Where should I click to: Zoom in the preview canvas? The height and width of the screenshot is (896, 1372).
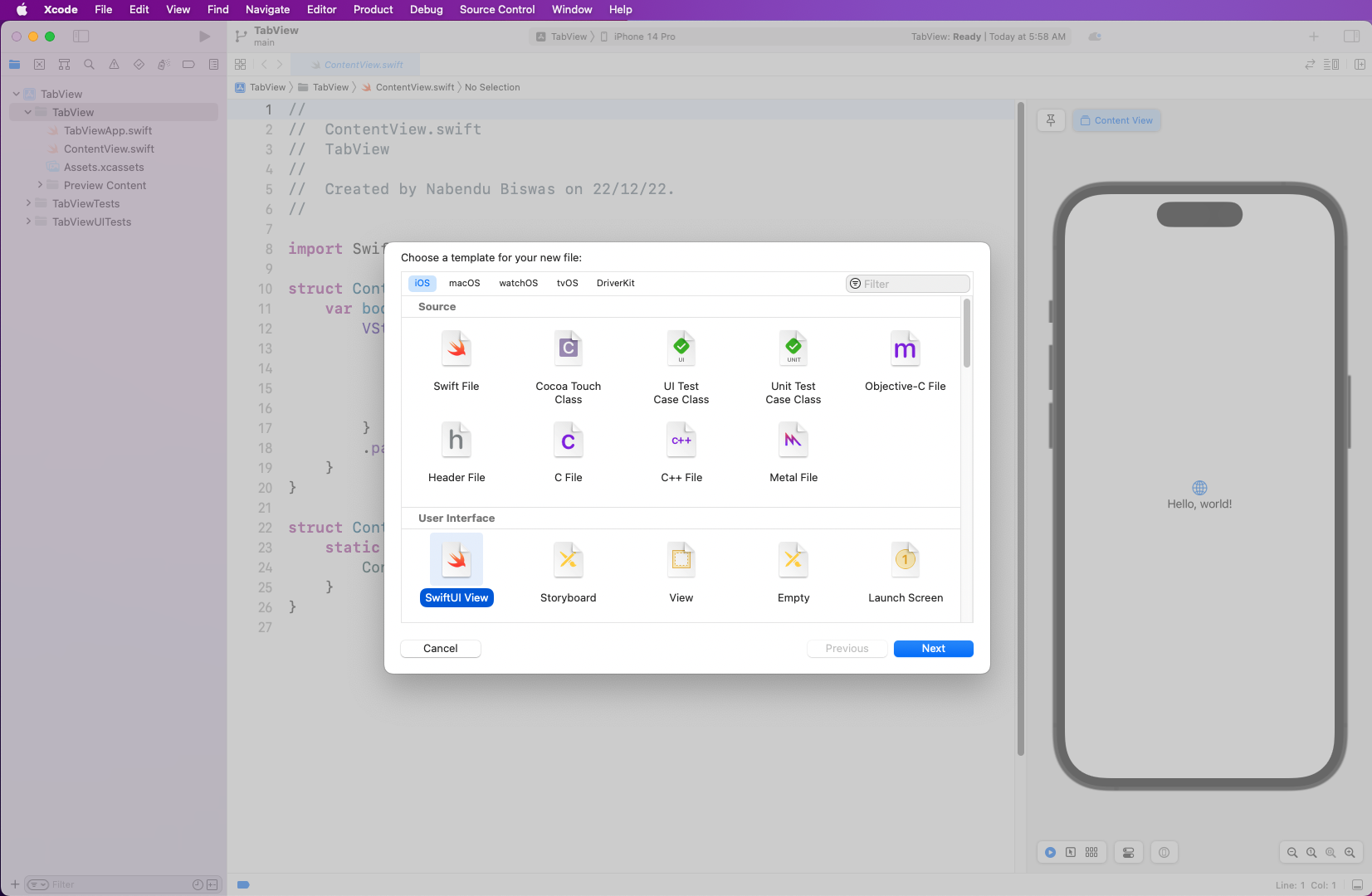pyautogui.click(x=1350, y=852)
